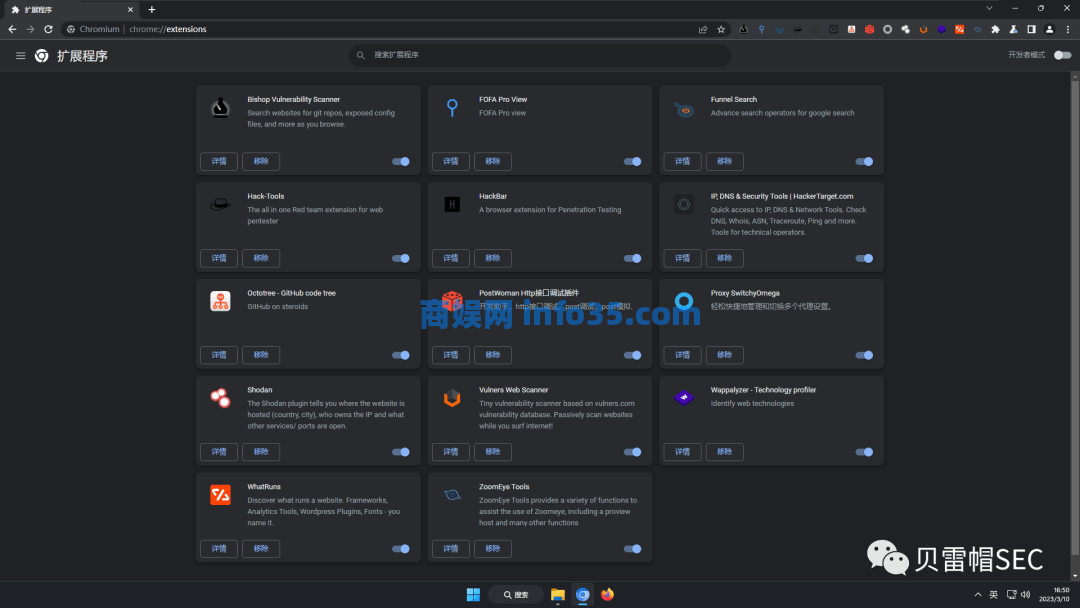Screen dimensions: 1080x608
Task: View 详情 for Wappalyzer extension
Action: point(683,452)
